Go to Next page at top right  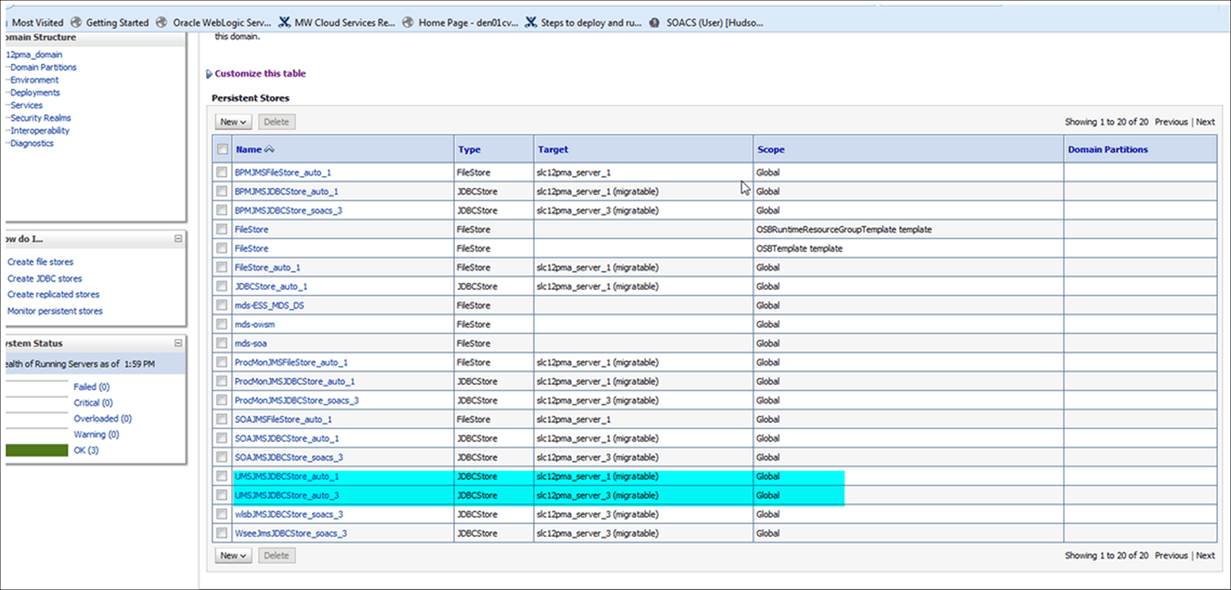click(1206, 122)
